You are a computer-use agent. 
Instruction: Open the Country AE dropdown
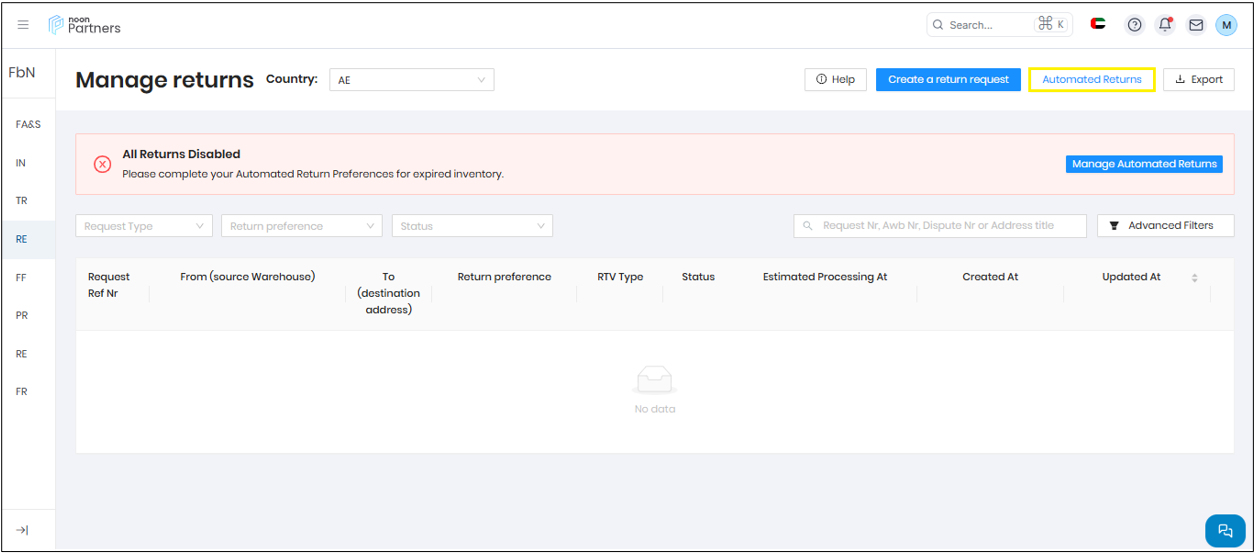tap(411, 80)
